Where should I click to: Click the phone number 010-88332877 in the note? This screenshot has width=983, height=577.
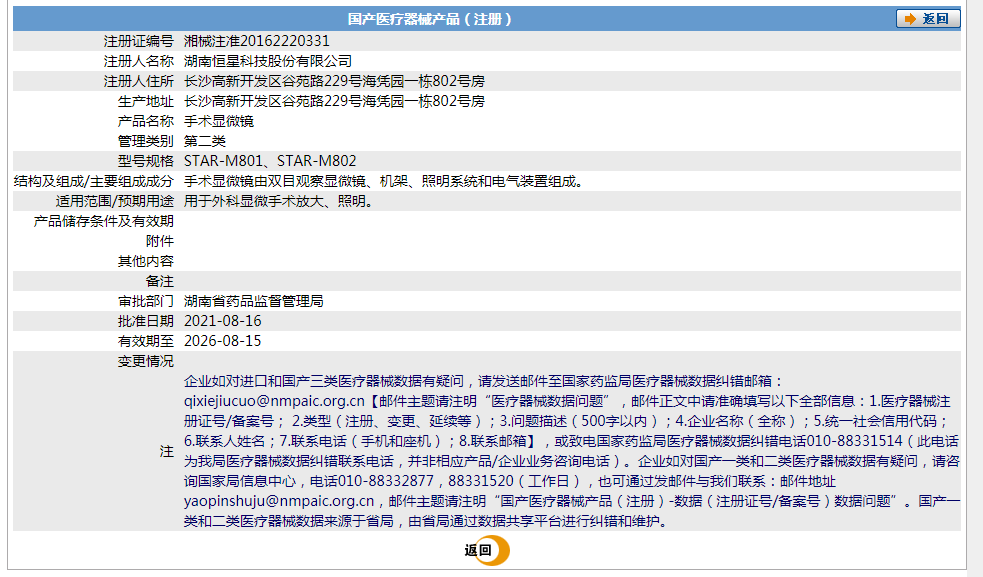tap(386, 481)
